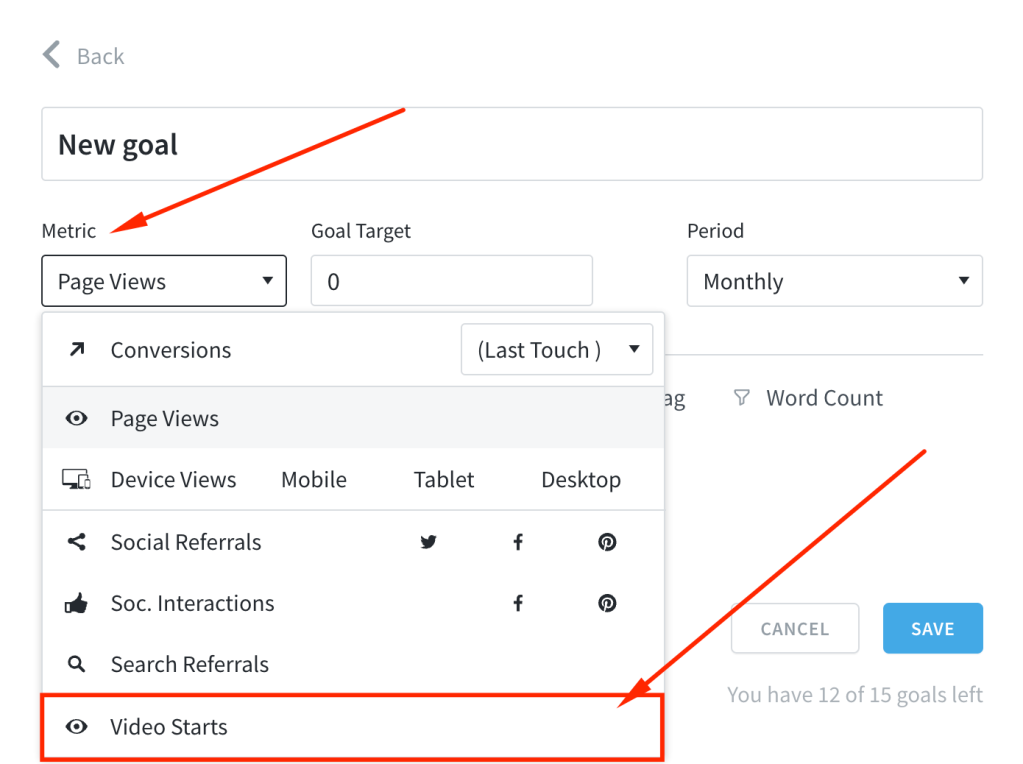The width and height of the screenshot is (1023, 764).
Task: Expand the Last Touch attribution dropdown
Action: (557, 349)
